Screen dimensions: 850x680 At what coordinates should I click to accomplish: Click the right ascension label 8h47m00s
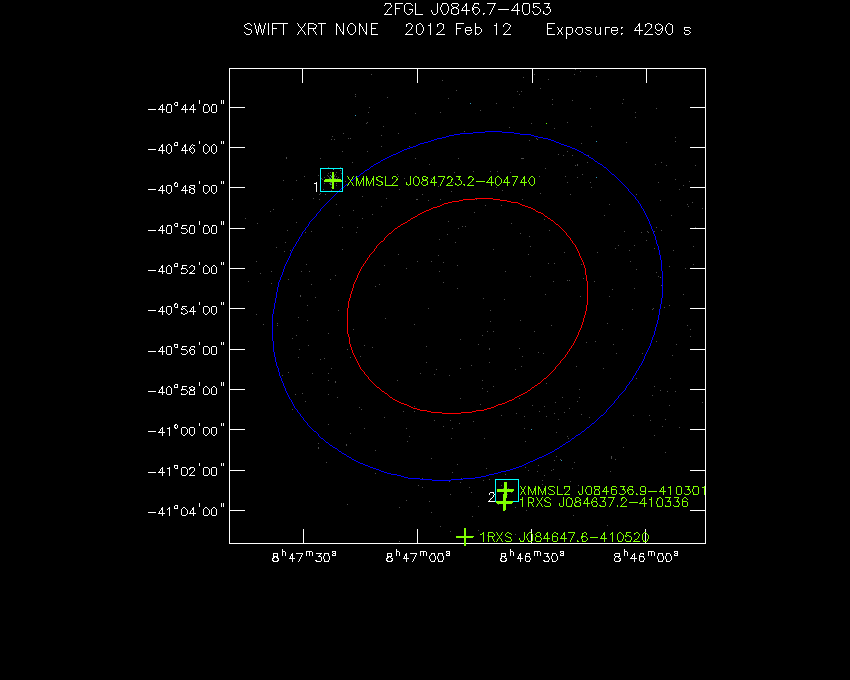418,557
